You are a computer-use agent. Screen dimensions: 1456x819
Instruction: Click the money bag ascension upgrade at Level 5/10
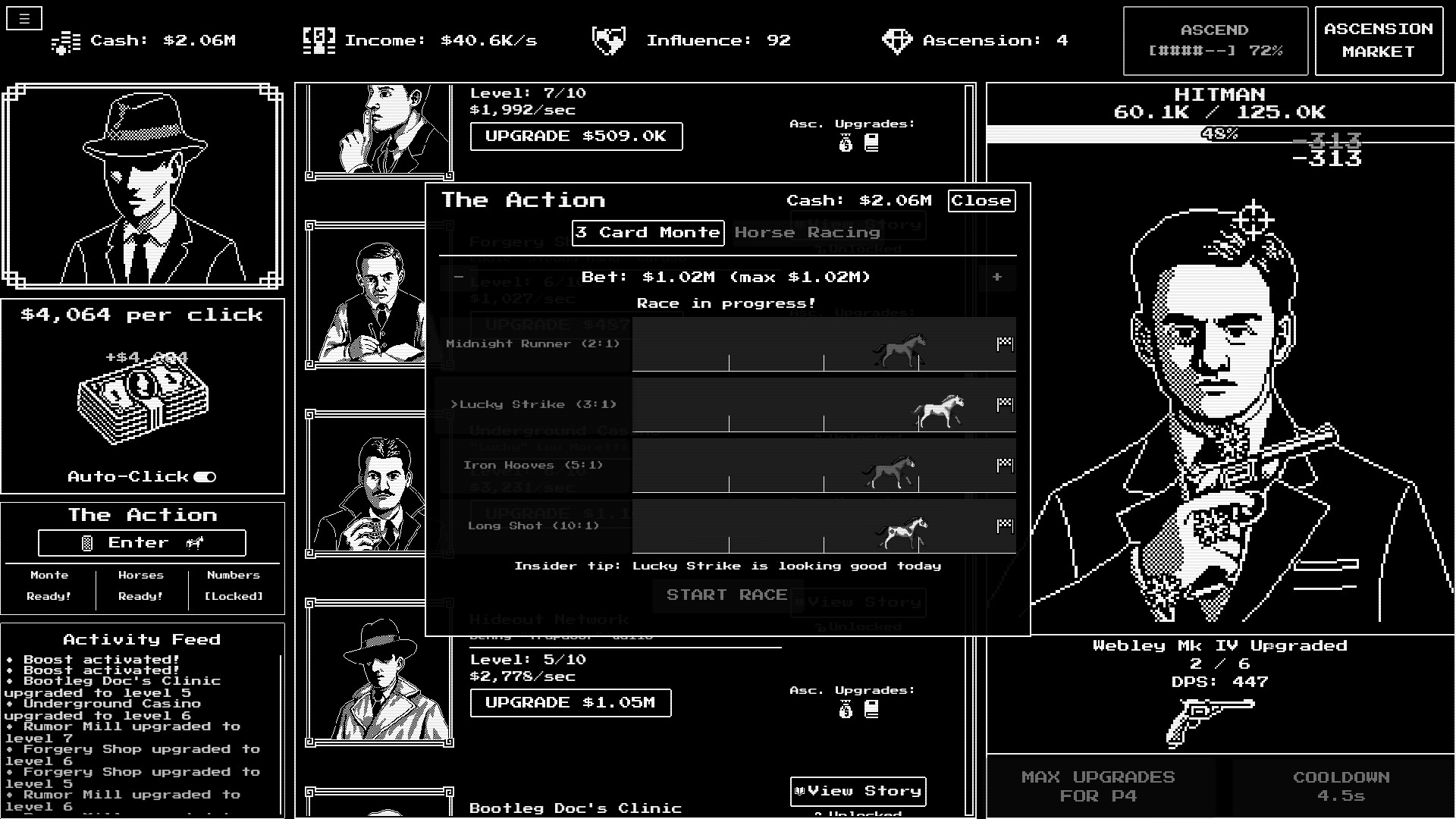pos(846,710)
